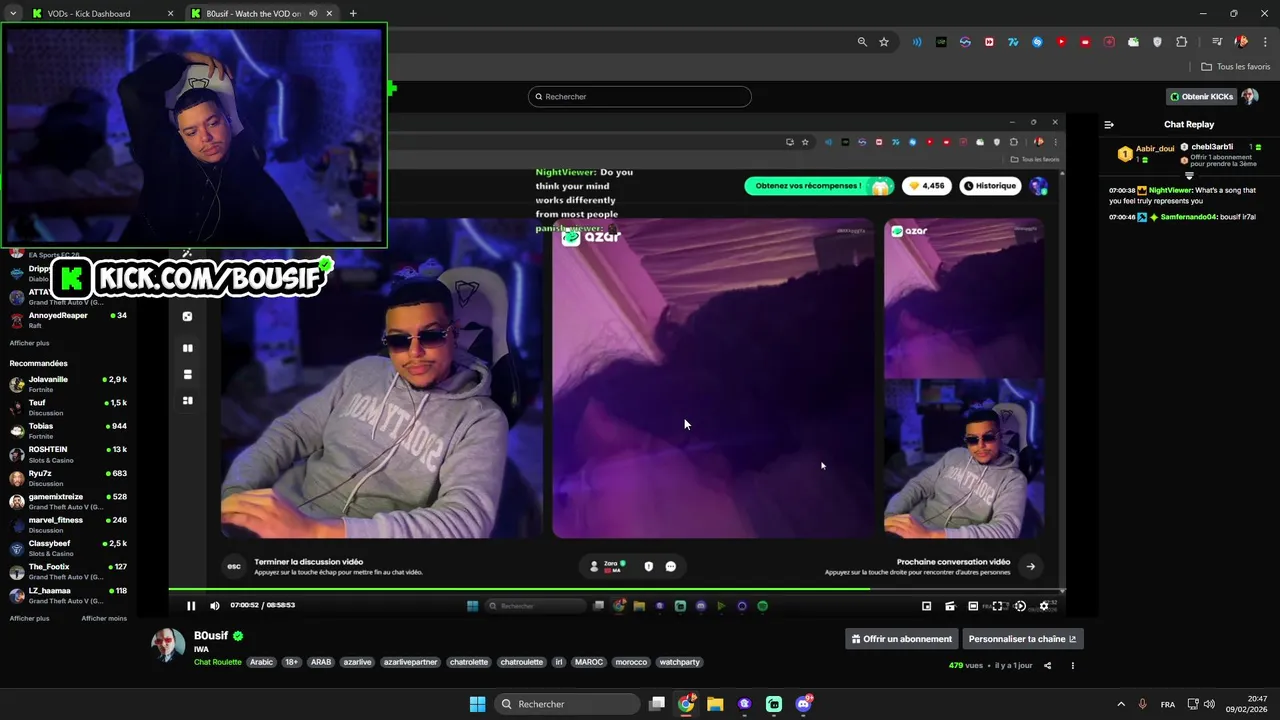Screen dimensions: 1280x720
Task: Mute the VOD player volume
Action: (x=214, y=605)
